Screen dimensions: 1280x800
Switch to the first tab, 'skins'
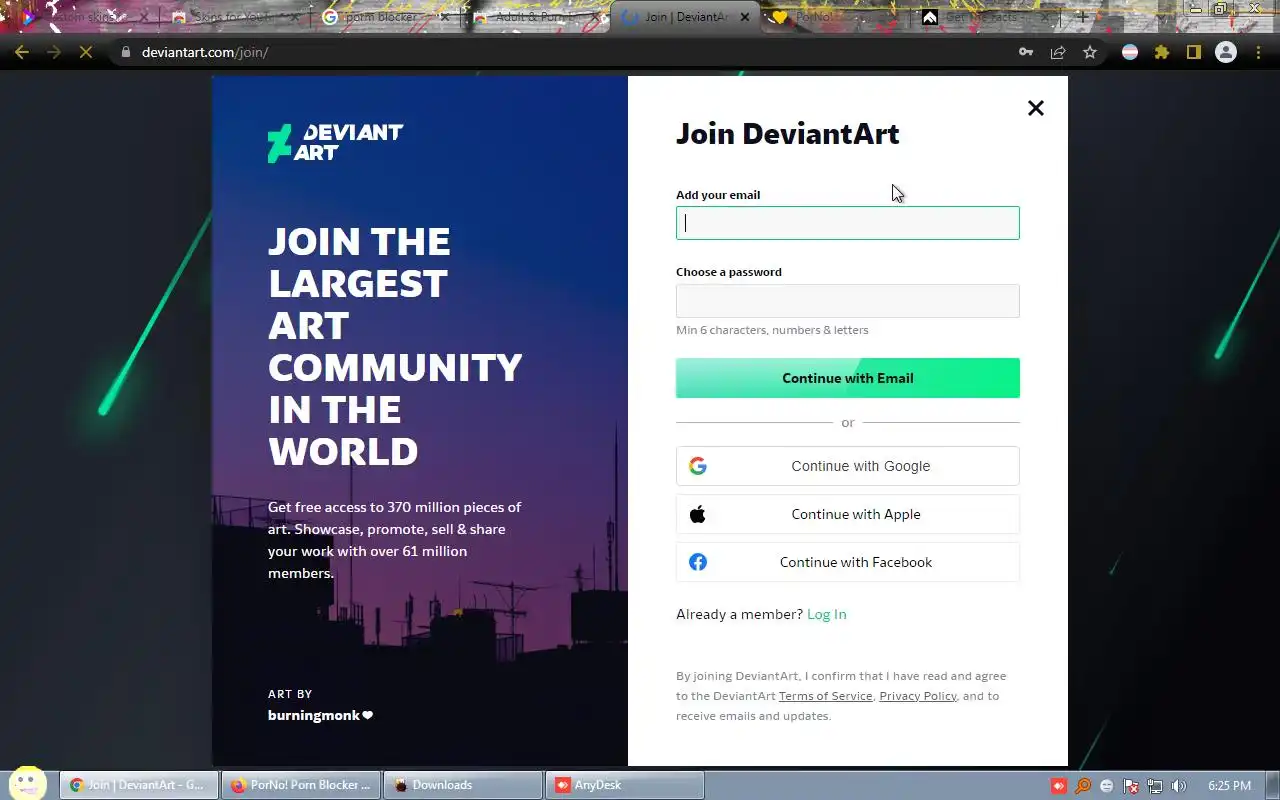(x=85, y=17)
